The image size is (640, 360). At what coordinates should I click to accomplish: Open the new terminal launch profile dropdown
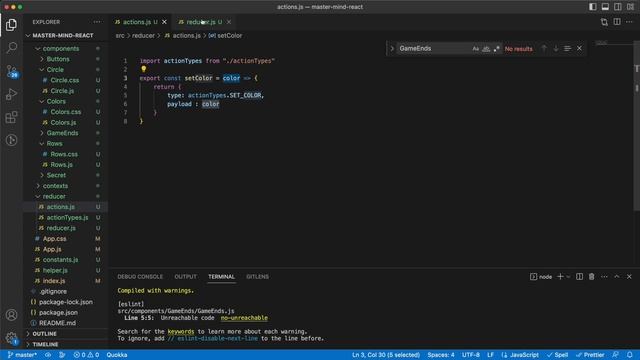coord(568,277)
